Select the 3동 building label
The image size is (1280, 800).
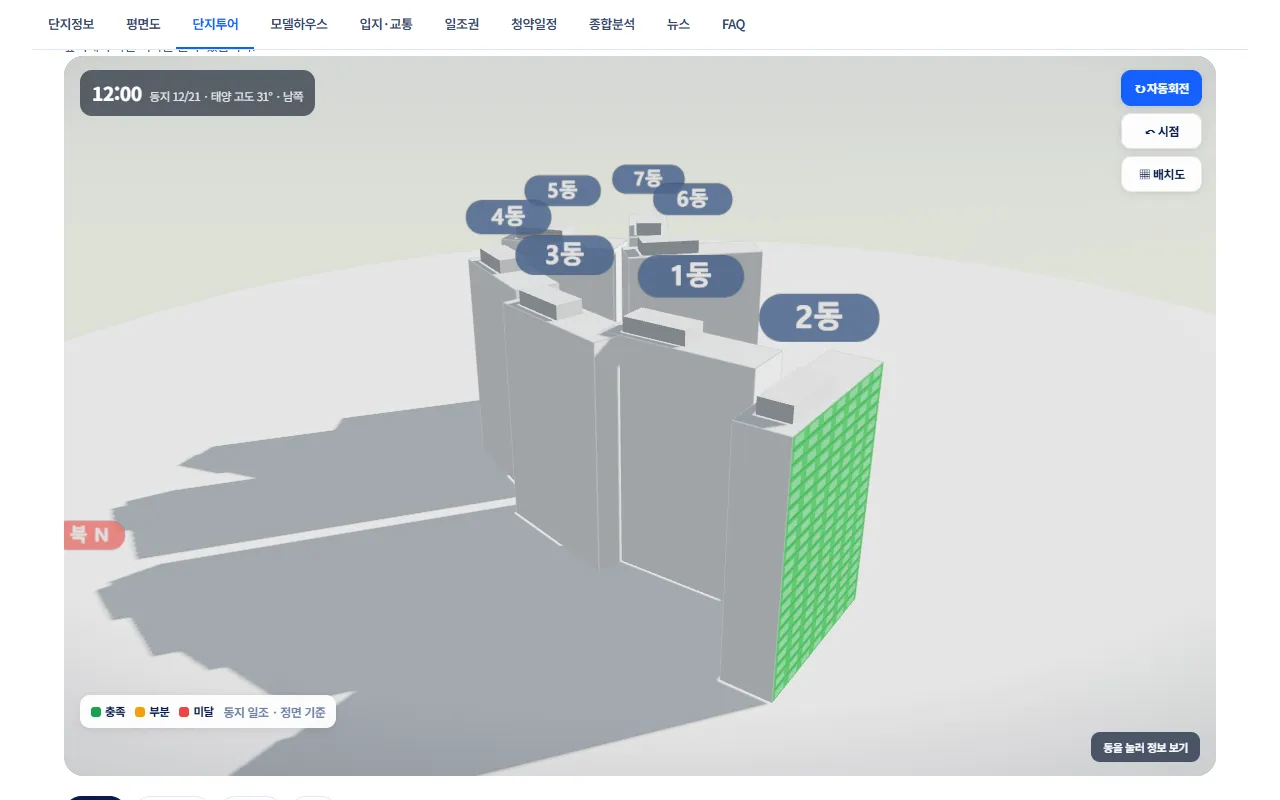coord(564,254)
